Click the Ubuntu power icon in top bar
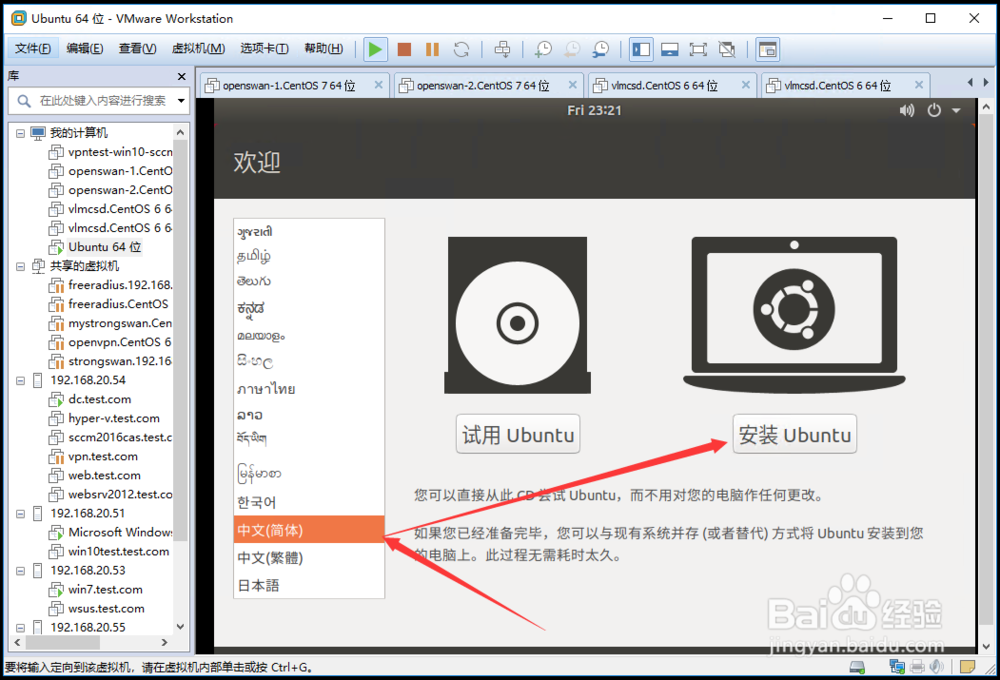 tap(934, 110)
